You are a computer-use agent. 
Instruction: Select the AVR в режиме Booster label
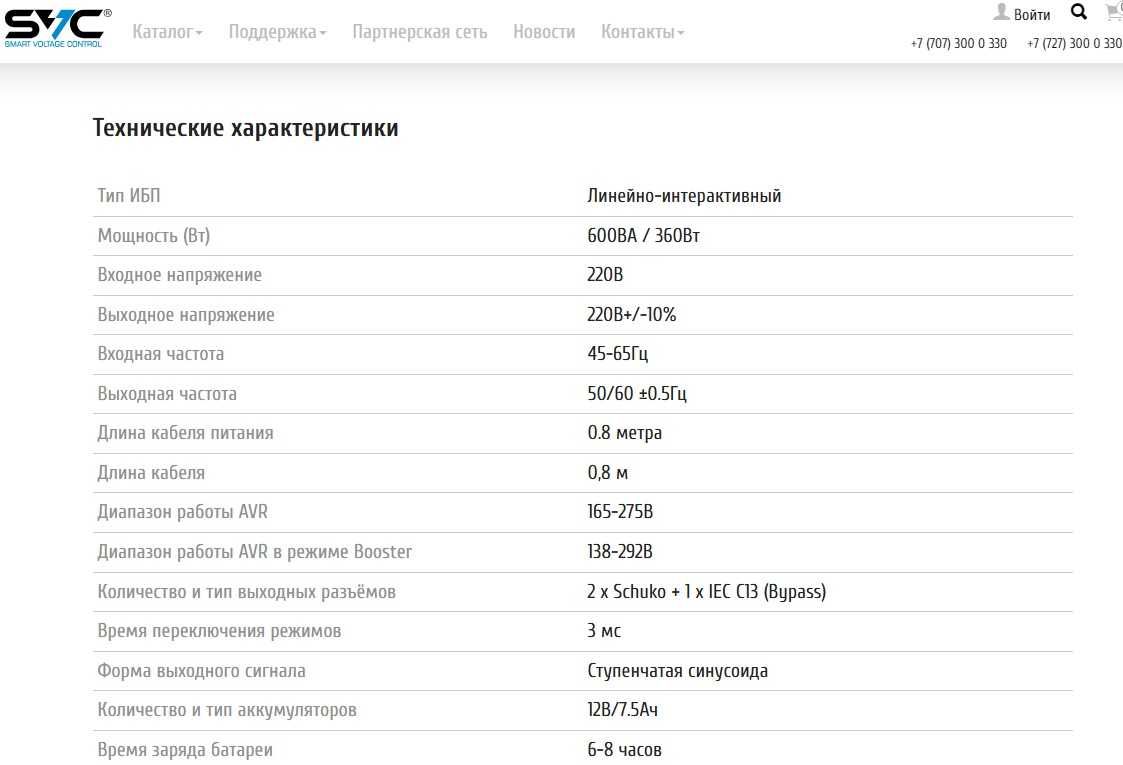point(255,552)
